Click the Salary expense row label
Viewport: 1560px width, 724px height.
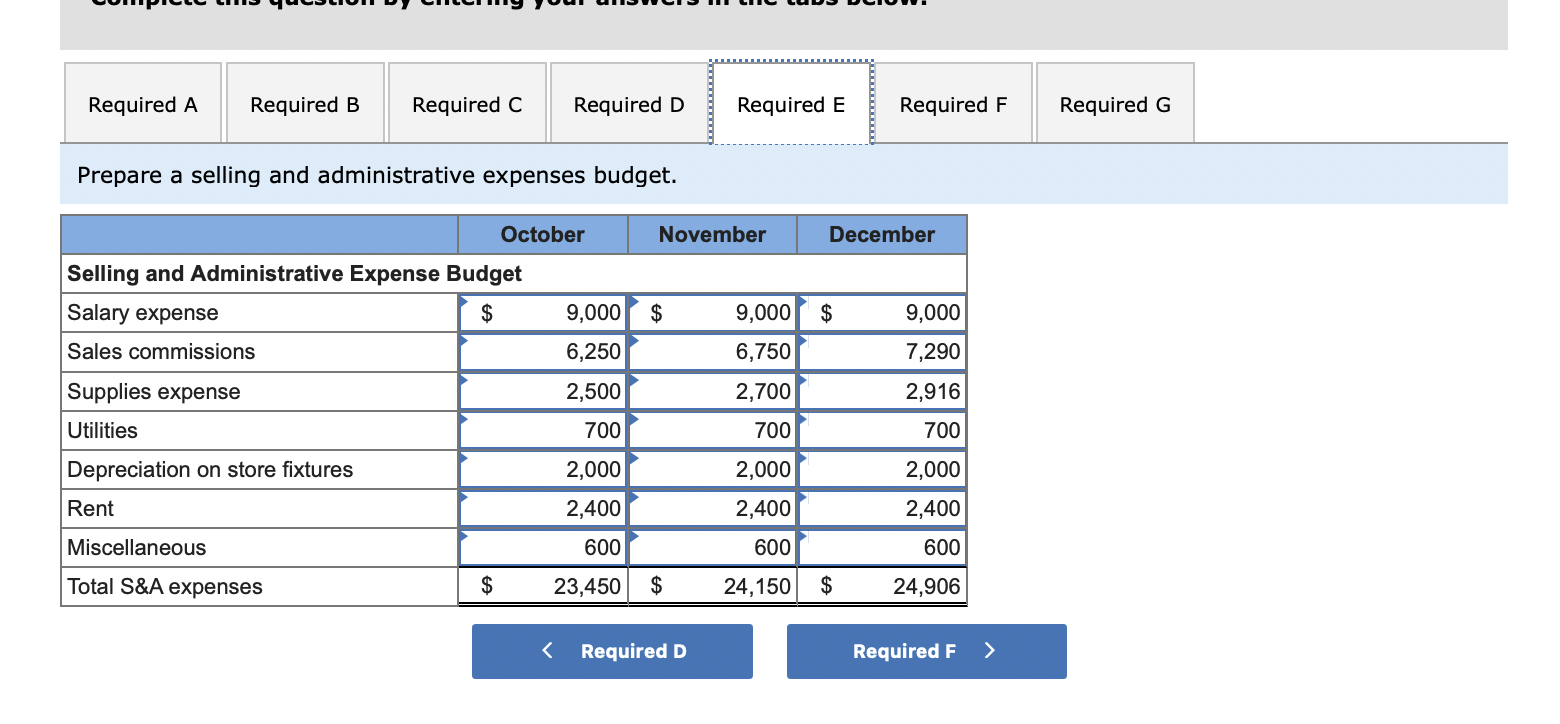tap(143, 313)
